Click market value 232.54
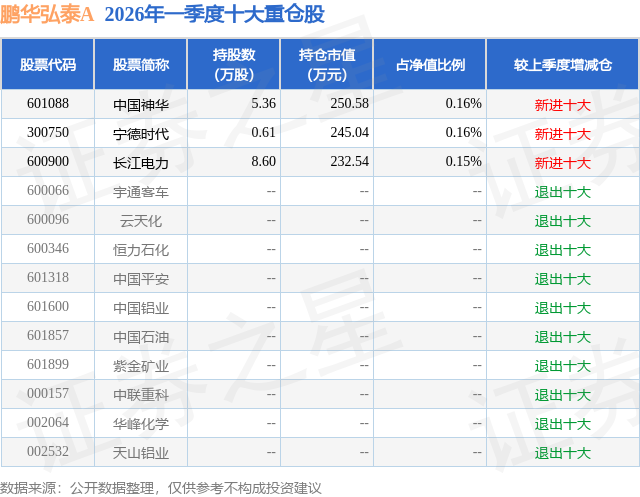 (x=349, y=162)
